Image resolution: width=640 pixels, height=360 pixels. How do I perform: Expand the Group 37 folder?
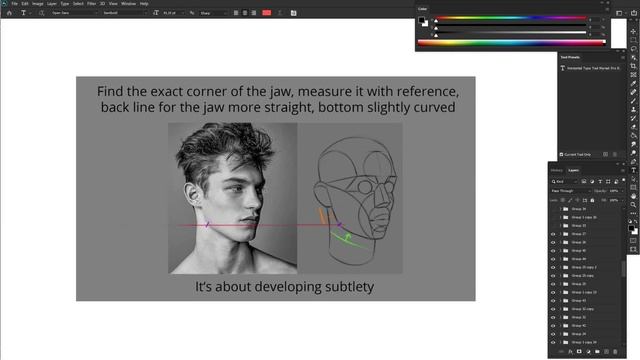pos(560,234)
